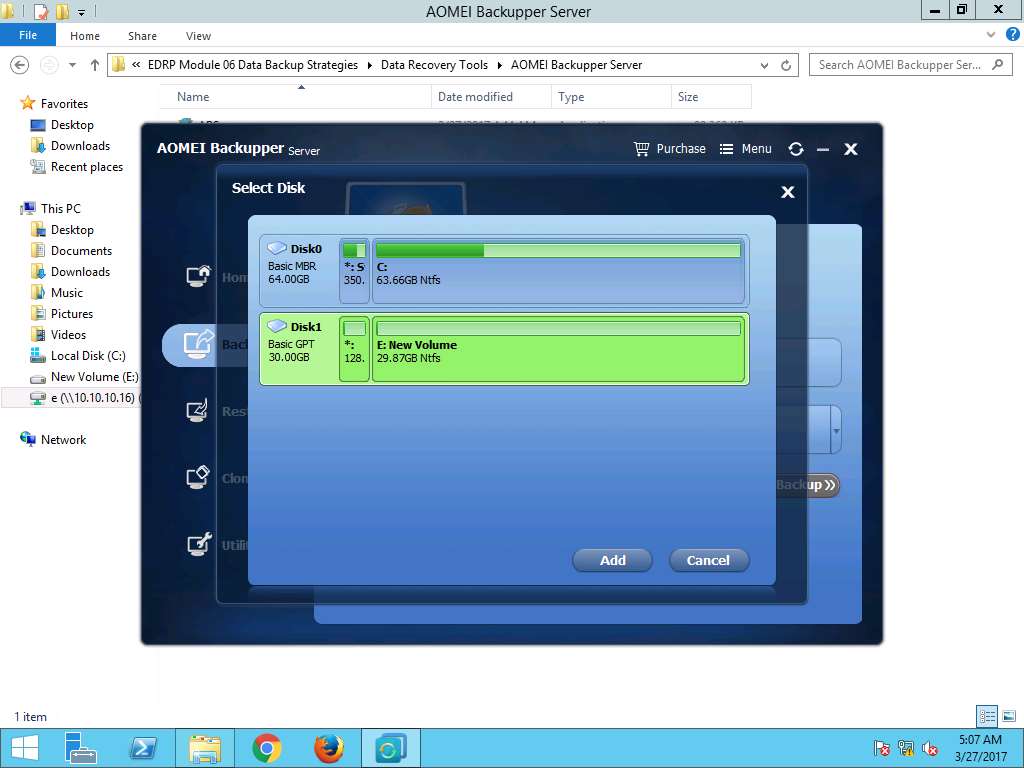Open Share tab in Explorer ribbon

point(142,36)
